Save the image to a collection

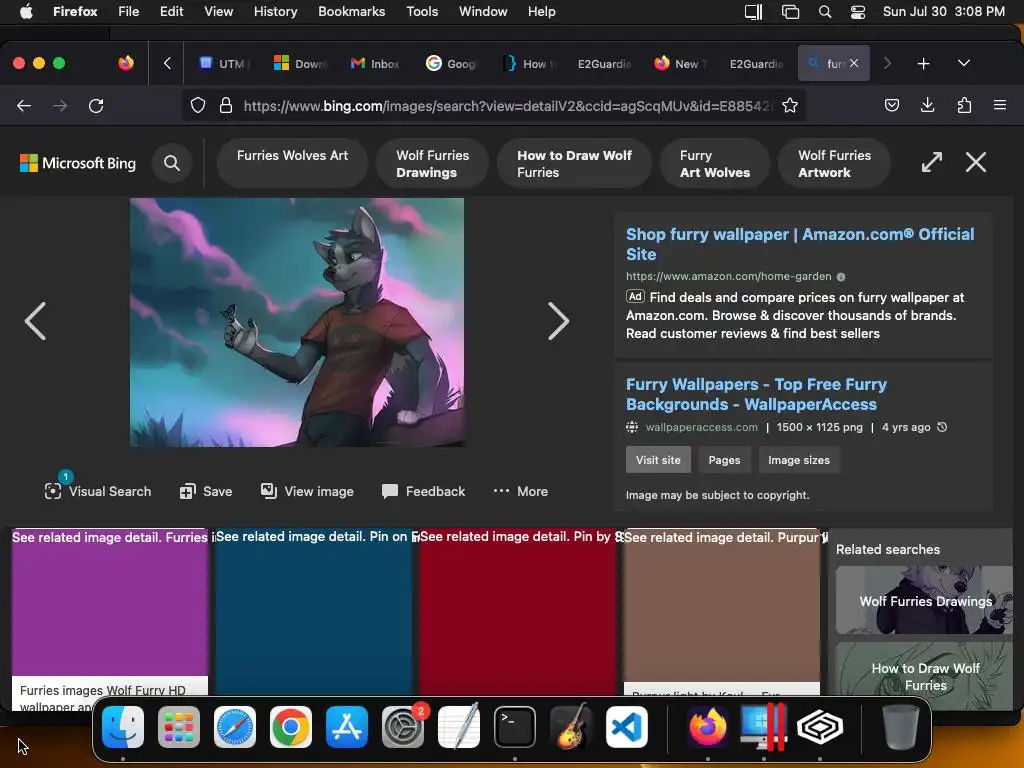point(206,491)
